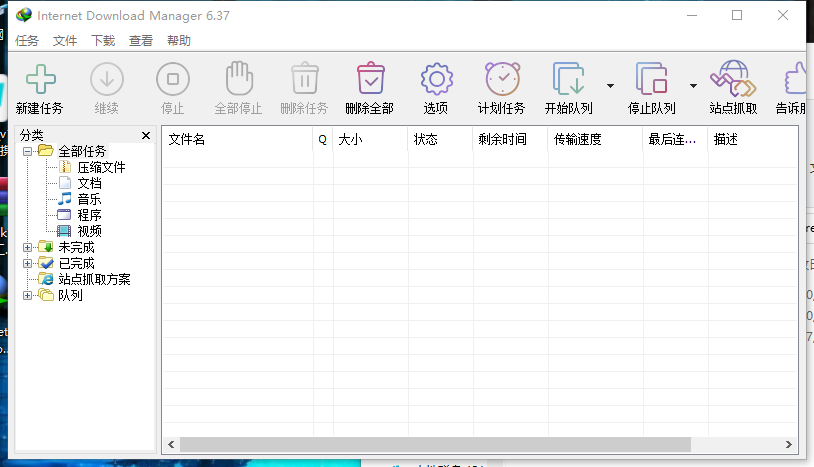This screenshot has width=814, height=467.
Task: Click the 停止队列 stop queue icon
Action: pyautogui.click(x=652, y=79)
